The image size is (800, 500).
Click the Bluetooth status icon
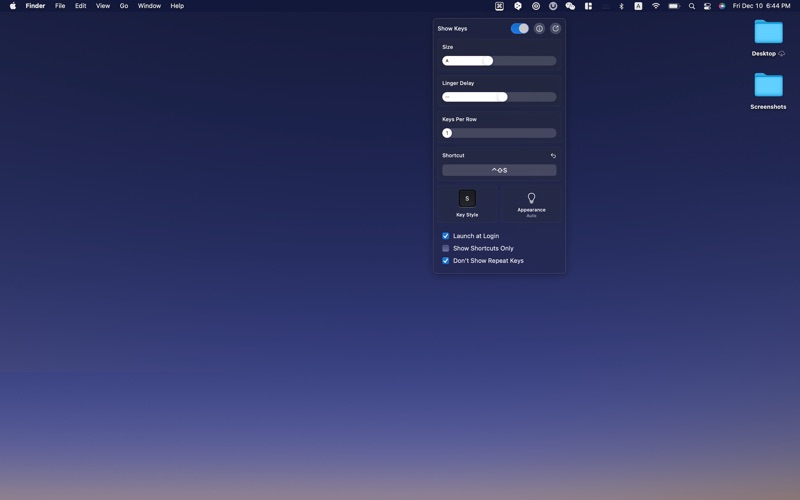click(621, 6)
